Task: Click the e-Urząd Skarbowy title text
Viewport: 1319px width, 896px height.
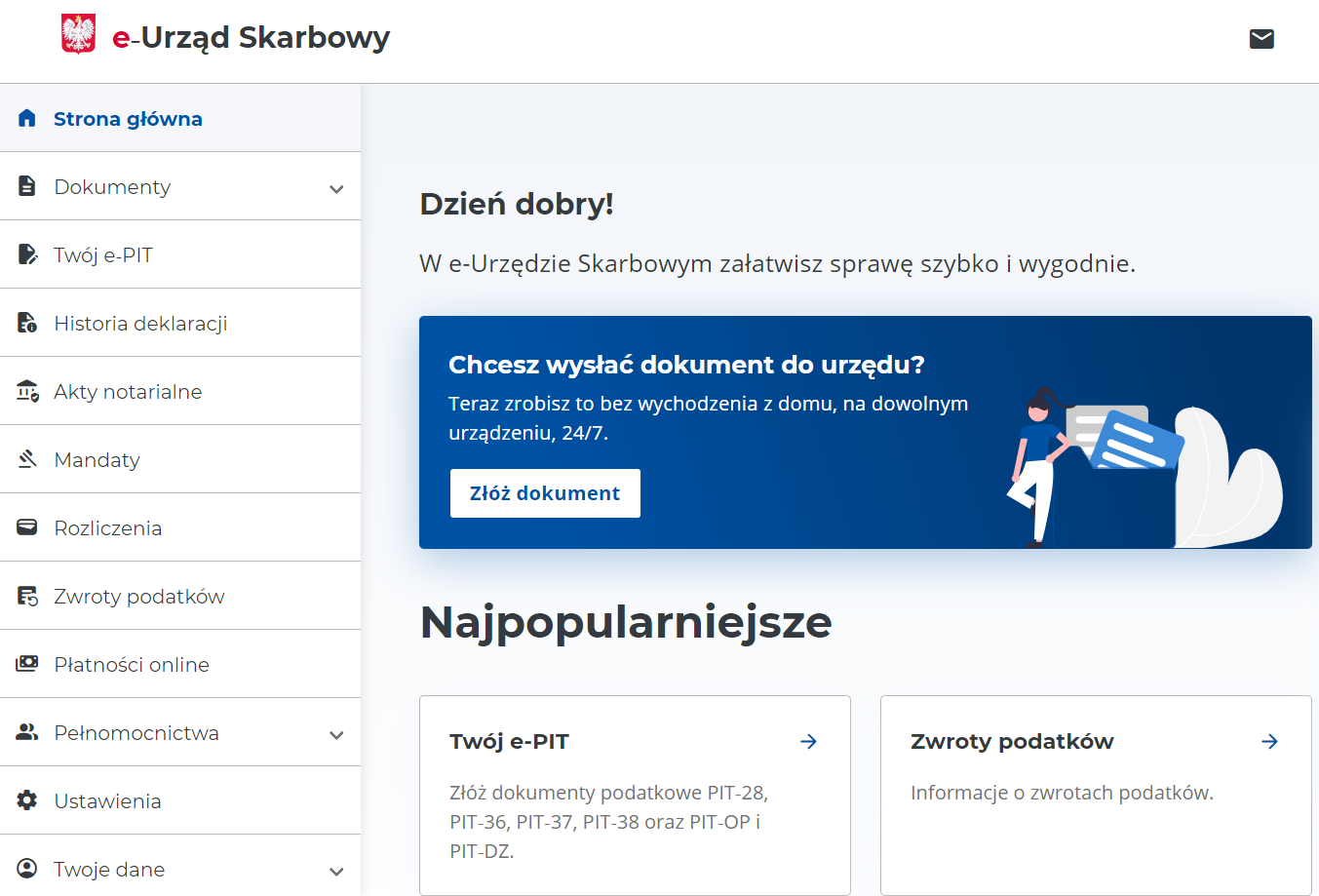Action: 251,37
